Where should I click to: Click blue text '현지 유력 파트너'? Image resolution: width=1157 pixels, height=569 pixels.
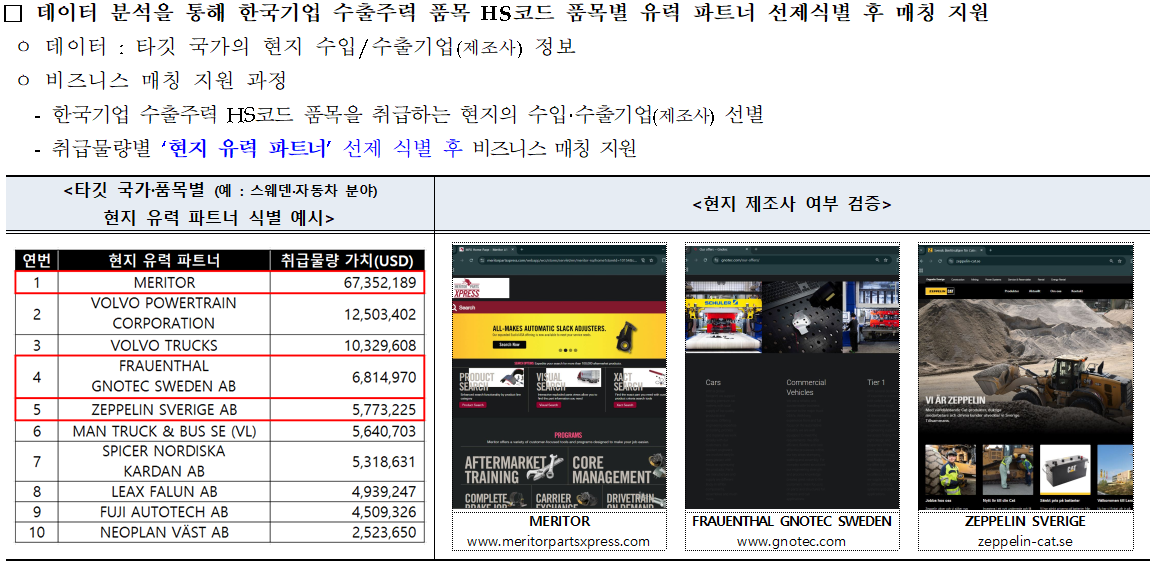tap(248, 149)
